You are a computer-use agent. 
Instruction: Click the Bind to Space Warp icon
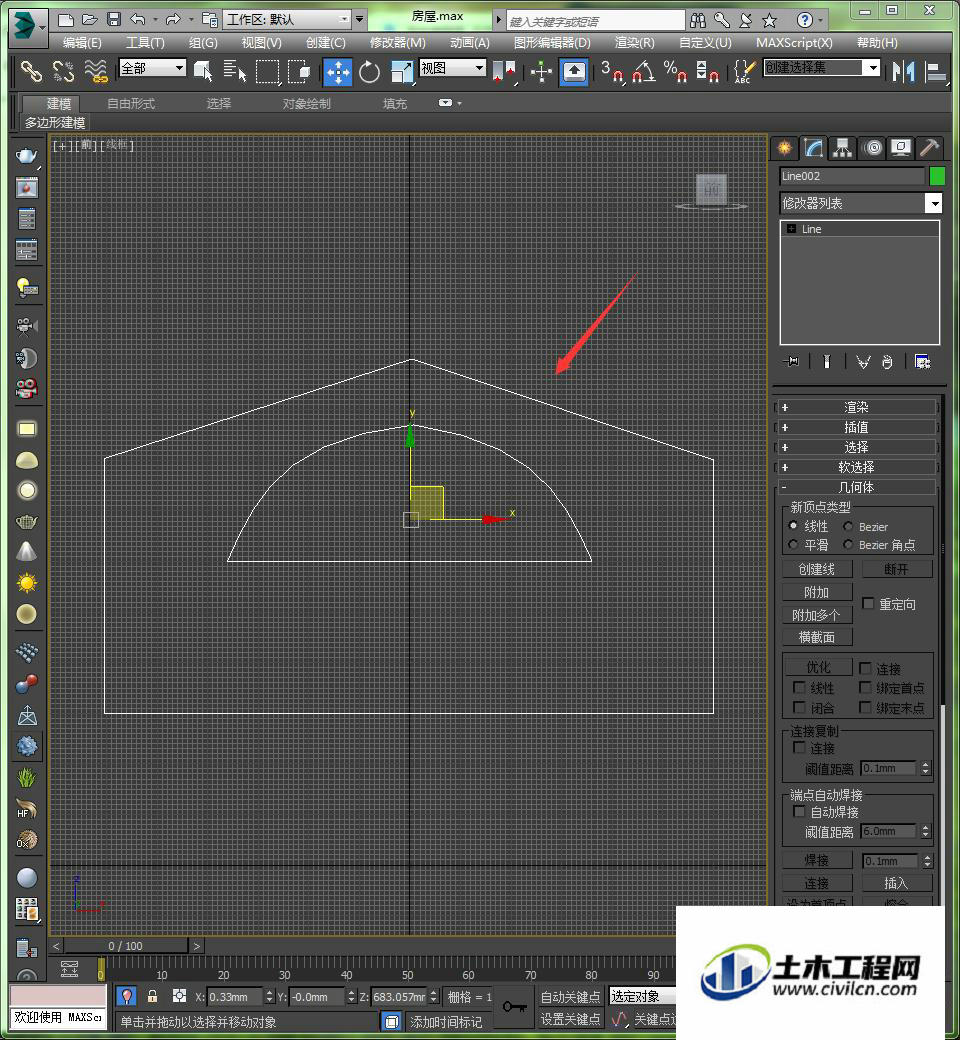96,71
